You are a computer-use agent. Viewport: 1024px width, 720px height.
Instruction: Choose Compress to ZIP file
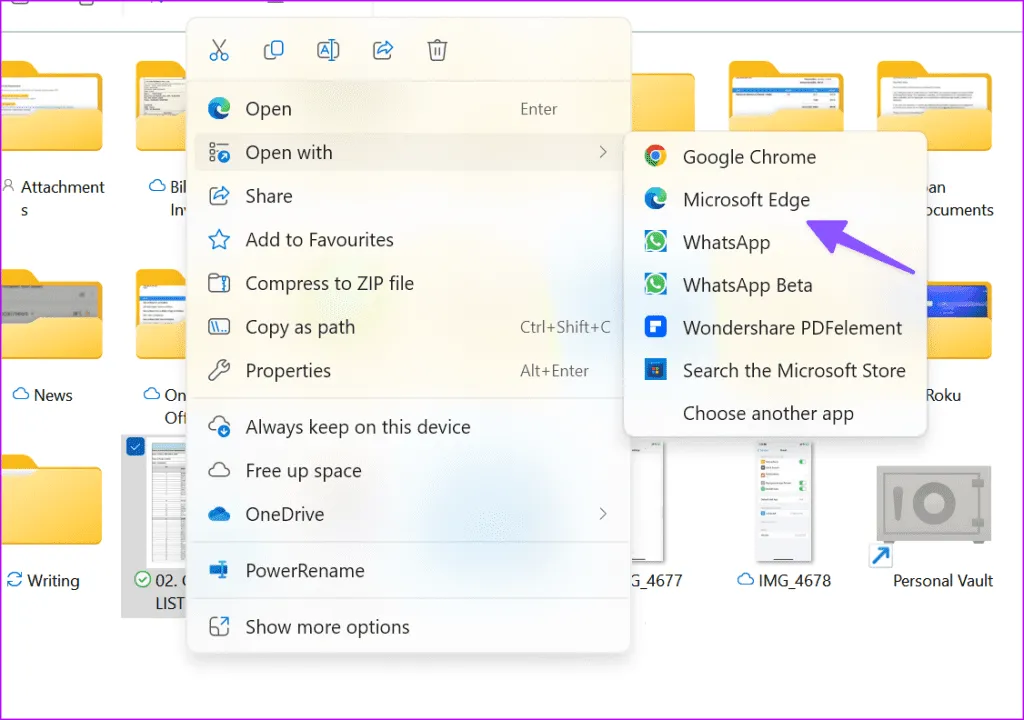(329, 284)
